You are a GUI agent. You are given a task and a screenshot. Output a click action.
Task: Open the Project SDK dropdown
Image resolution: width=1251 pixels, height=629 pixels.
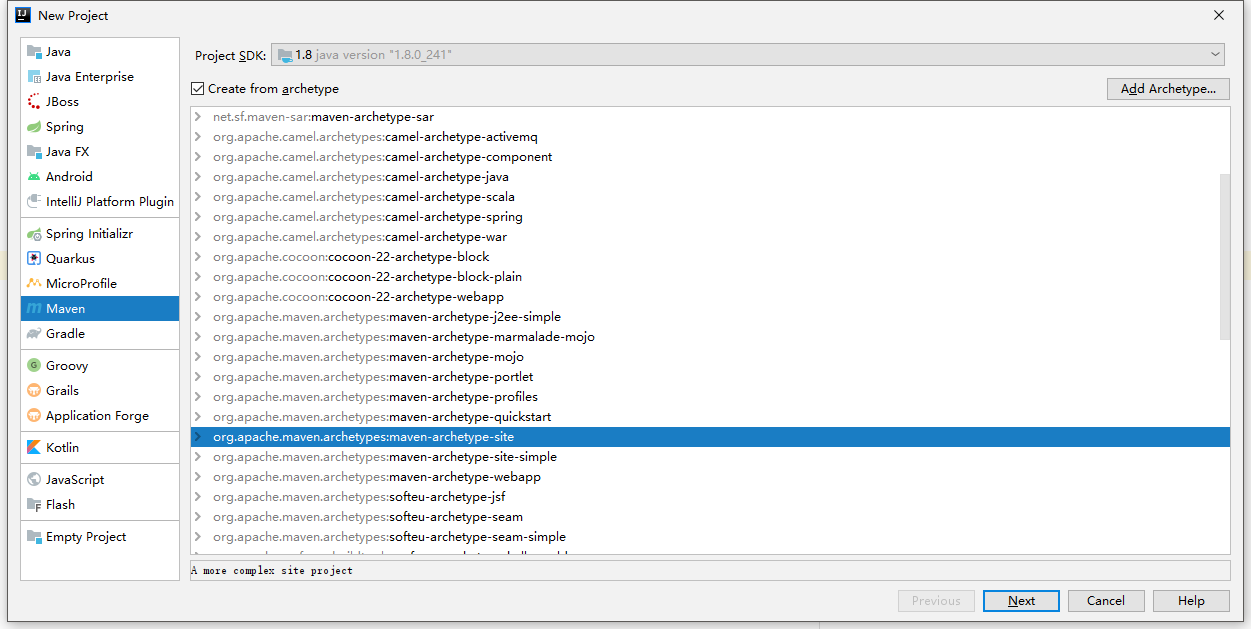click(x=748, y=55)
